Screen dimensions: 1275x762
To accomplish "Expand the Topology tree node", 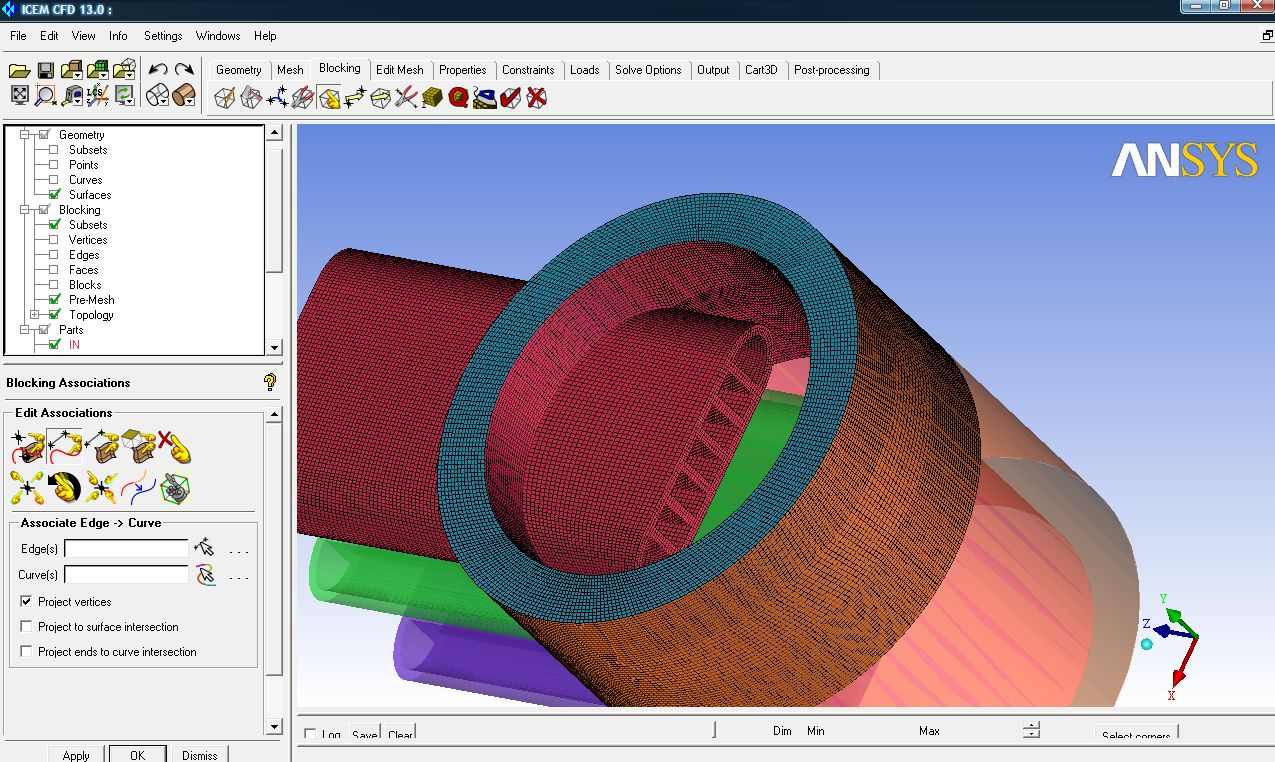I will pyautogui.click(x=35, y=315).
